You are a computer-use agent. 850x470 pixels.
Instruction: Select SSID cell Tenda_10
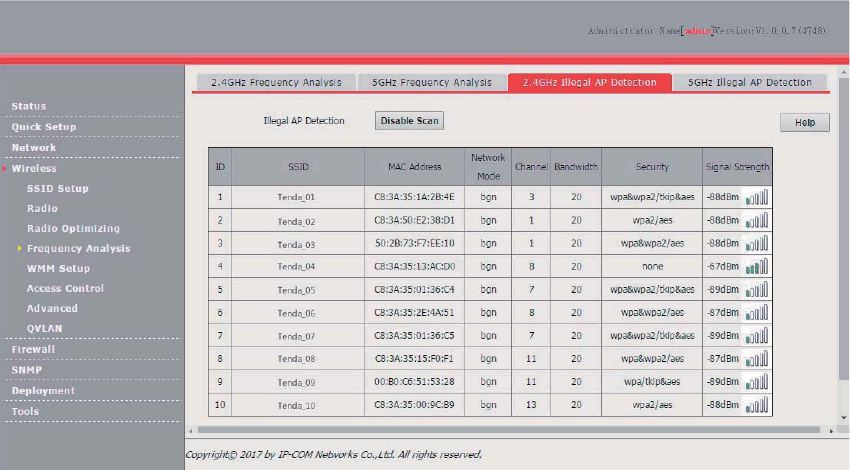pos(296,405)
